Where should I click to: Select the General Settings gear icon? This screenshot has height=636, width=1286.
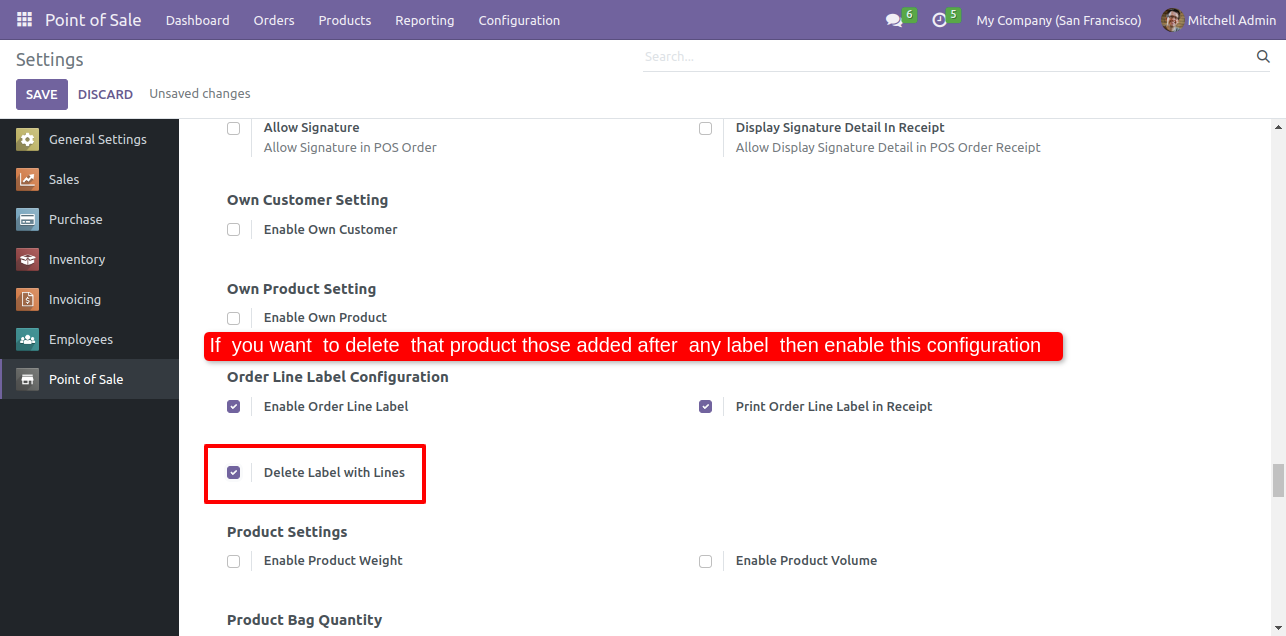[x=27, y=140]
